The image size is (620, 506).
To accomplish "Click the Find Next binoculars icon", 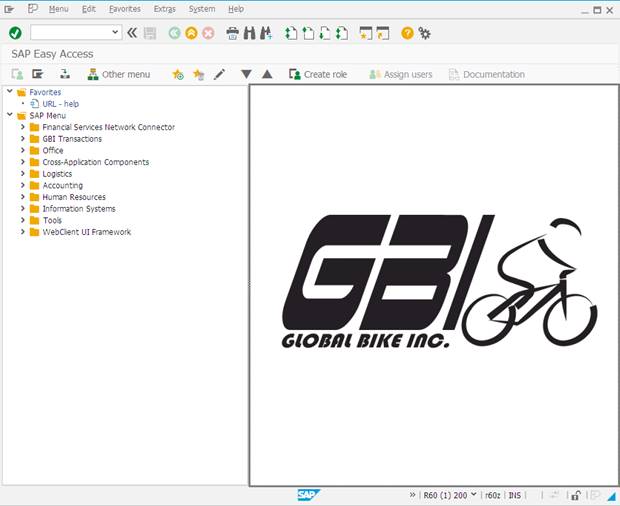I will (x=266, y=33).
